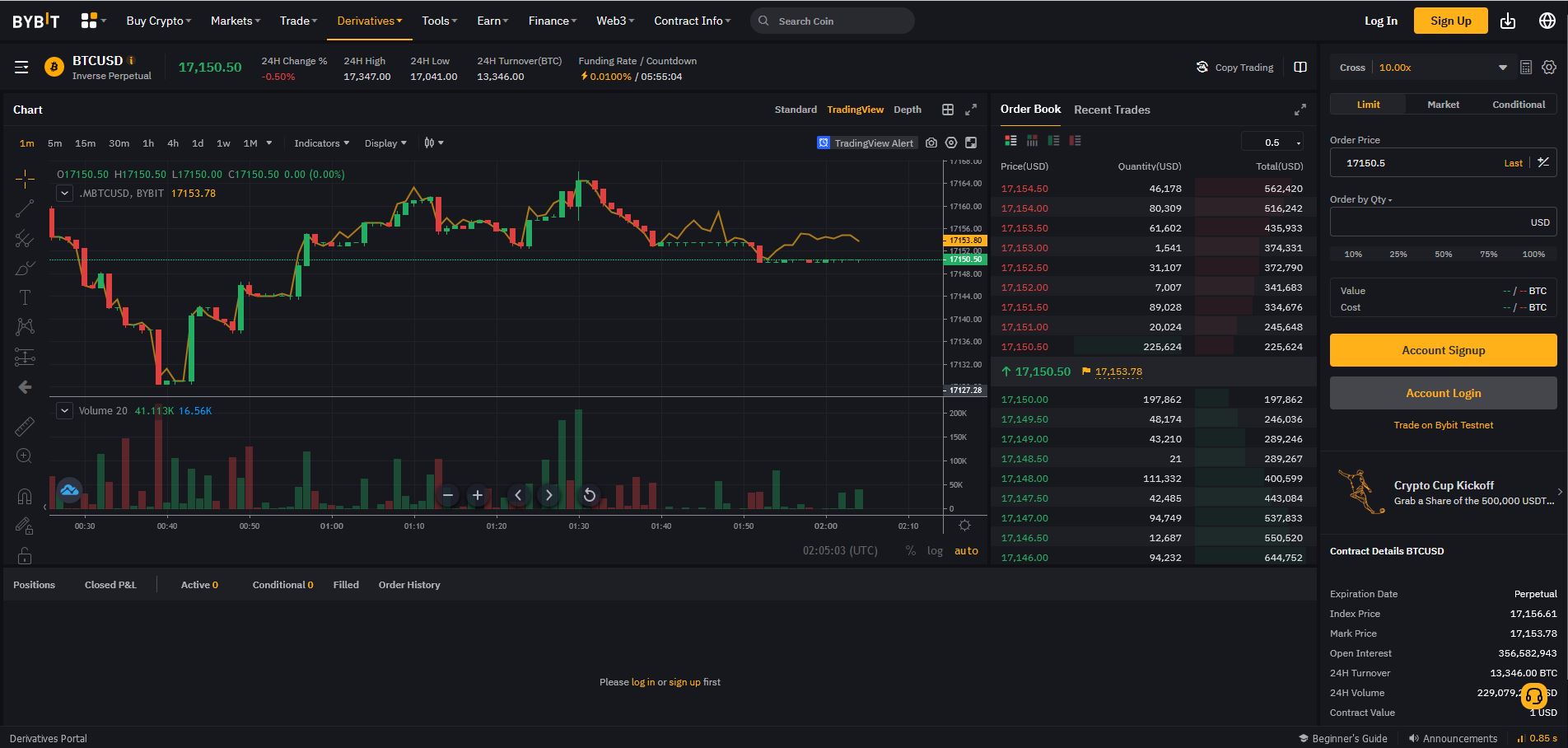This screenshot has width=1568, height=748.
Task: Switch to the Recent Trades tab
Action: pos(1112,110)
